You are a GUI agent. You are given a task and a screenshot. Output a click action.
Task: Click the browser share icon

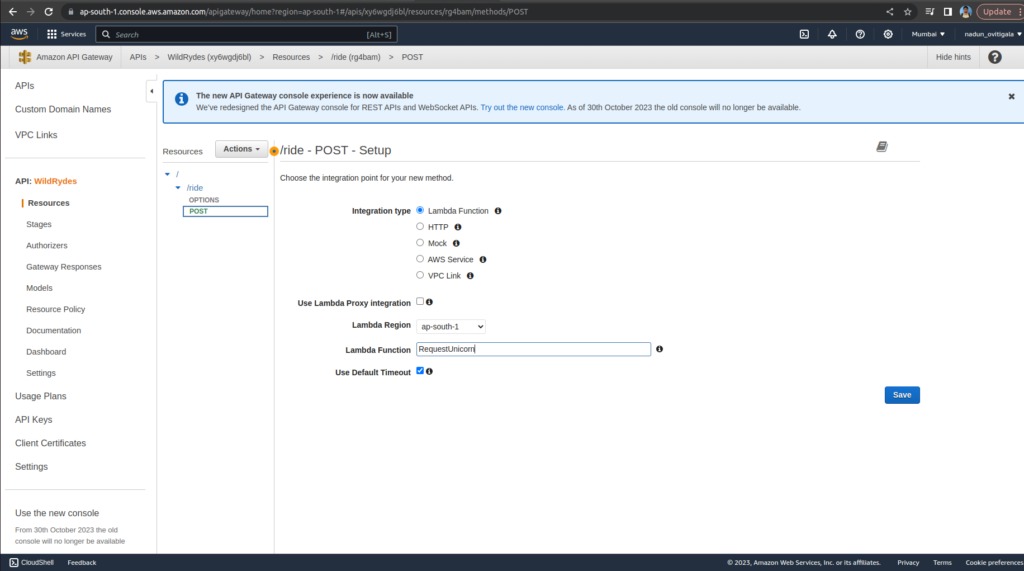point(889,12)
